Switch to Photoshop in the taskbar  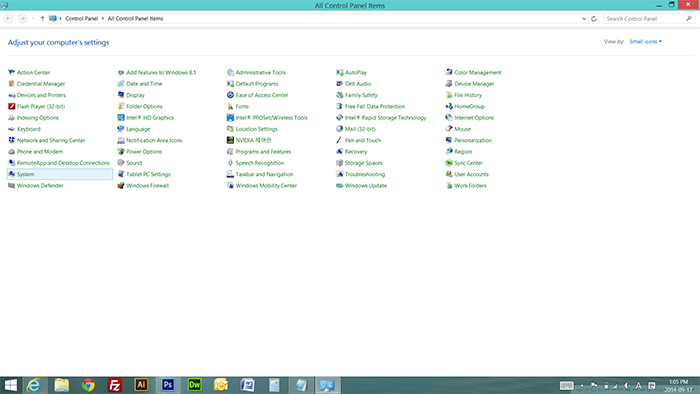tap(168, 385)
